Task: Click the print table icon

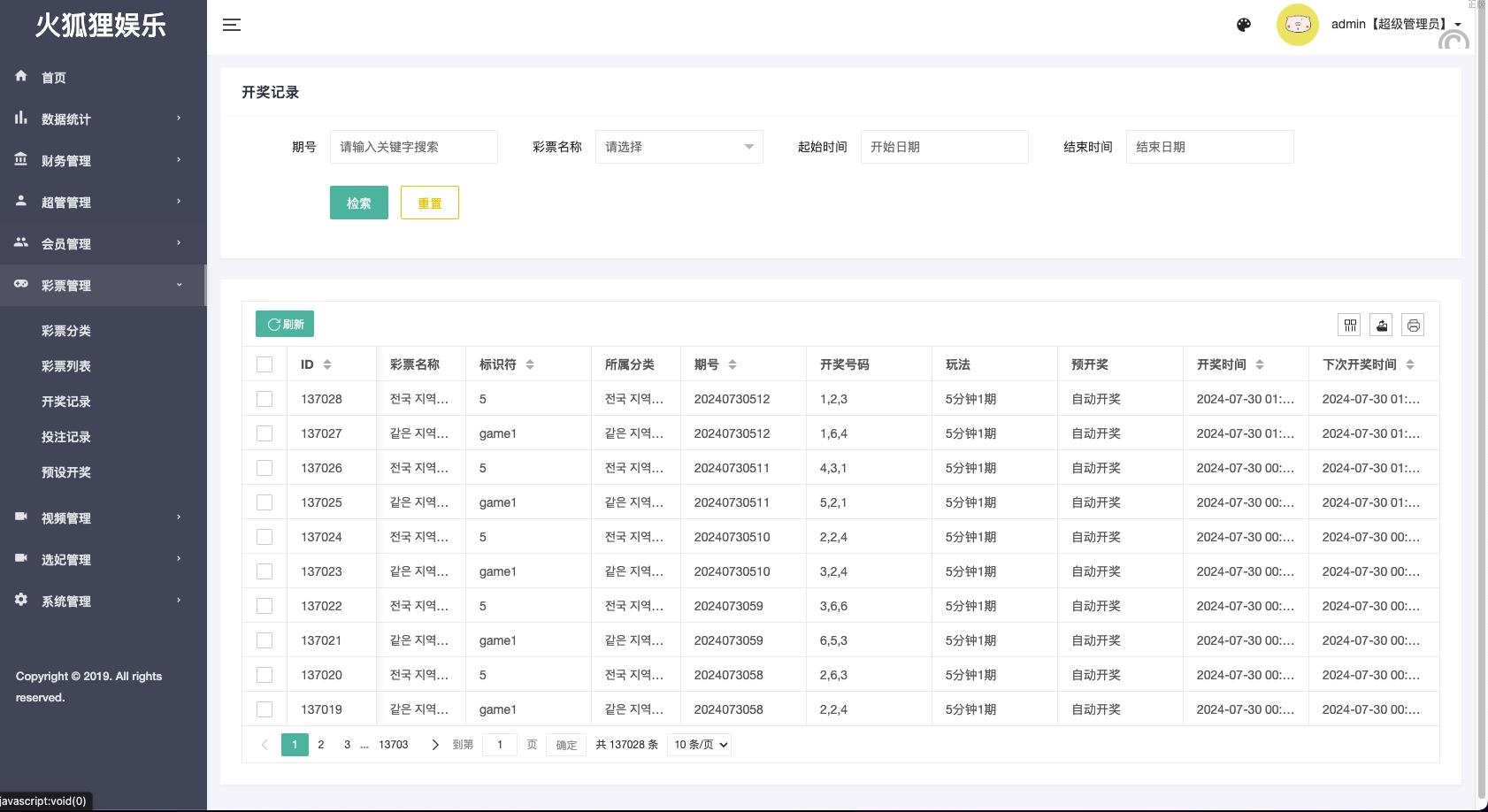Action: [x=1414, y=326]
